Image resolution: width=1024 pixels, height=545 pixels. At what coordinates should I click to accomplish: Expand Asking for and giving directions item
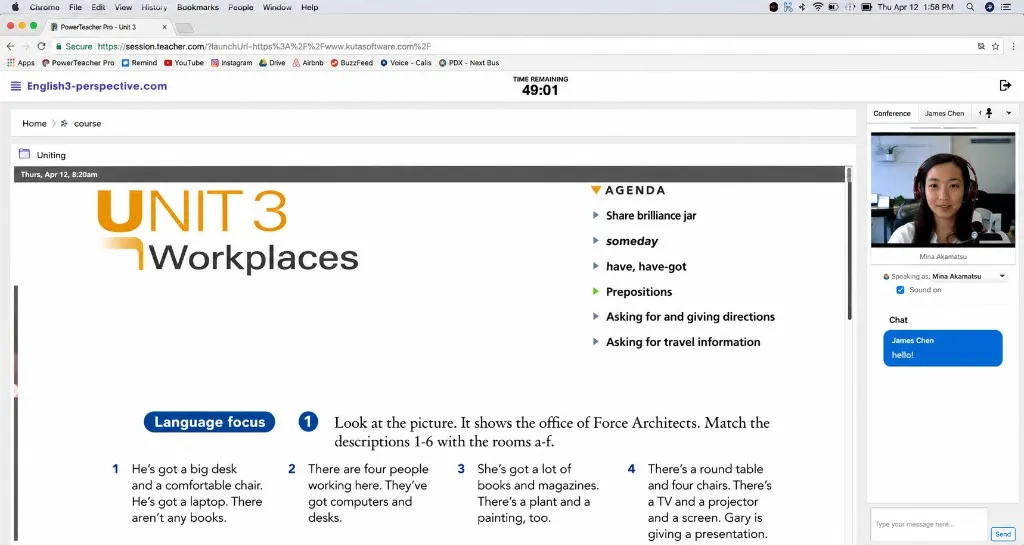[x=595, y=316]
